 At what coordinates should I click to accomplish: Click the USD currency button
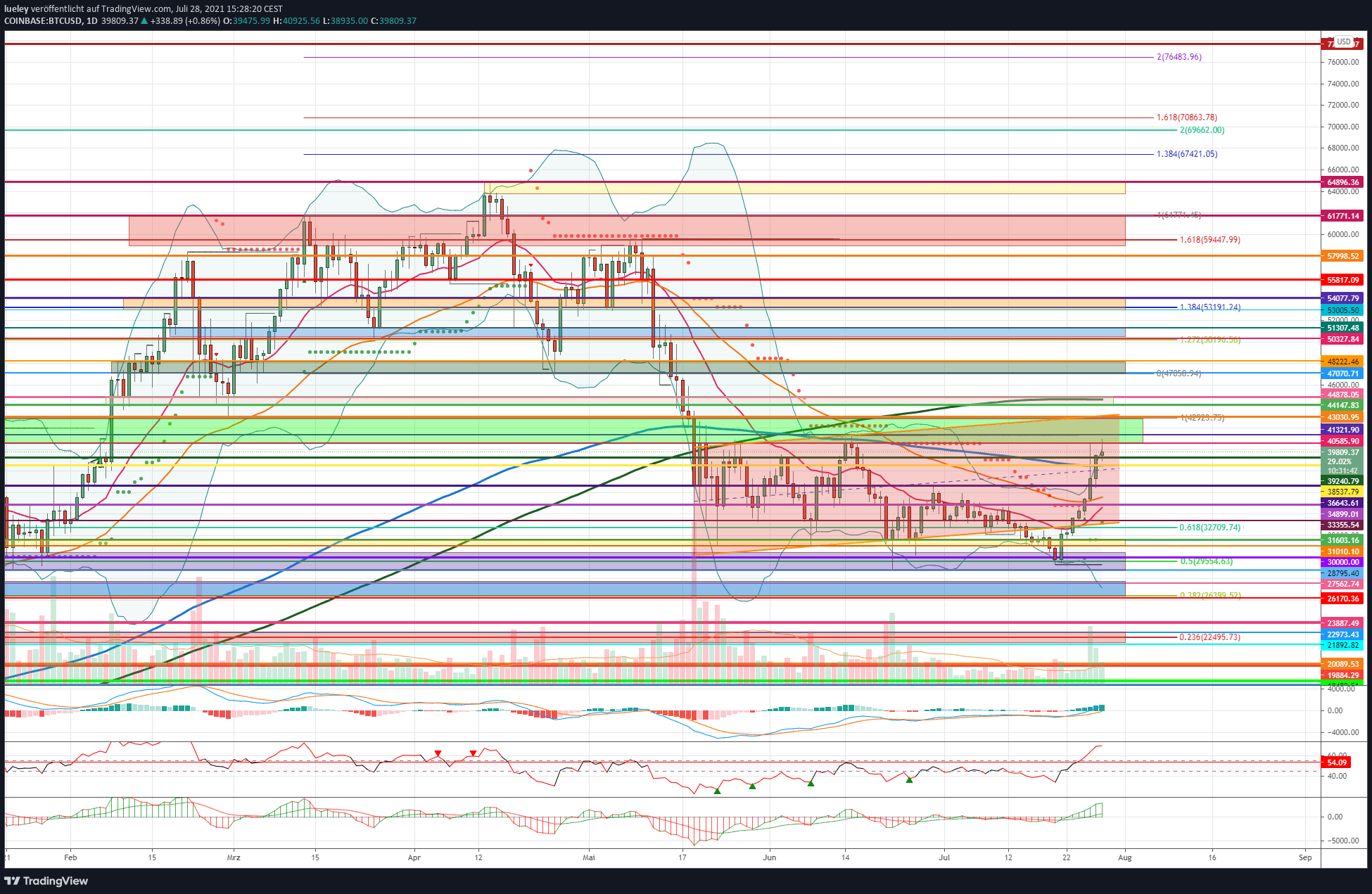[1344, 42]
